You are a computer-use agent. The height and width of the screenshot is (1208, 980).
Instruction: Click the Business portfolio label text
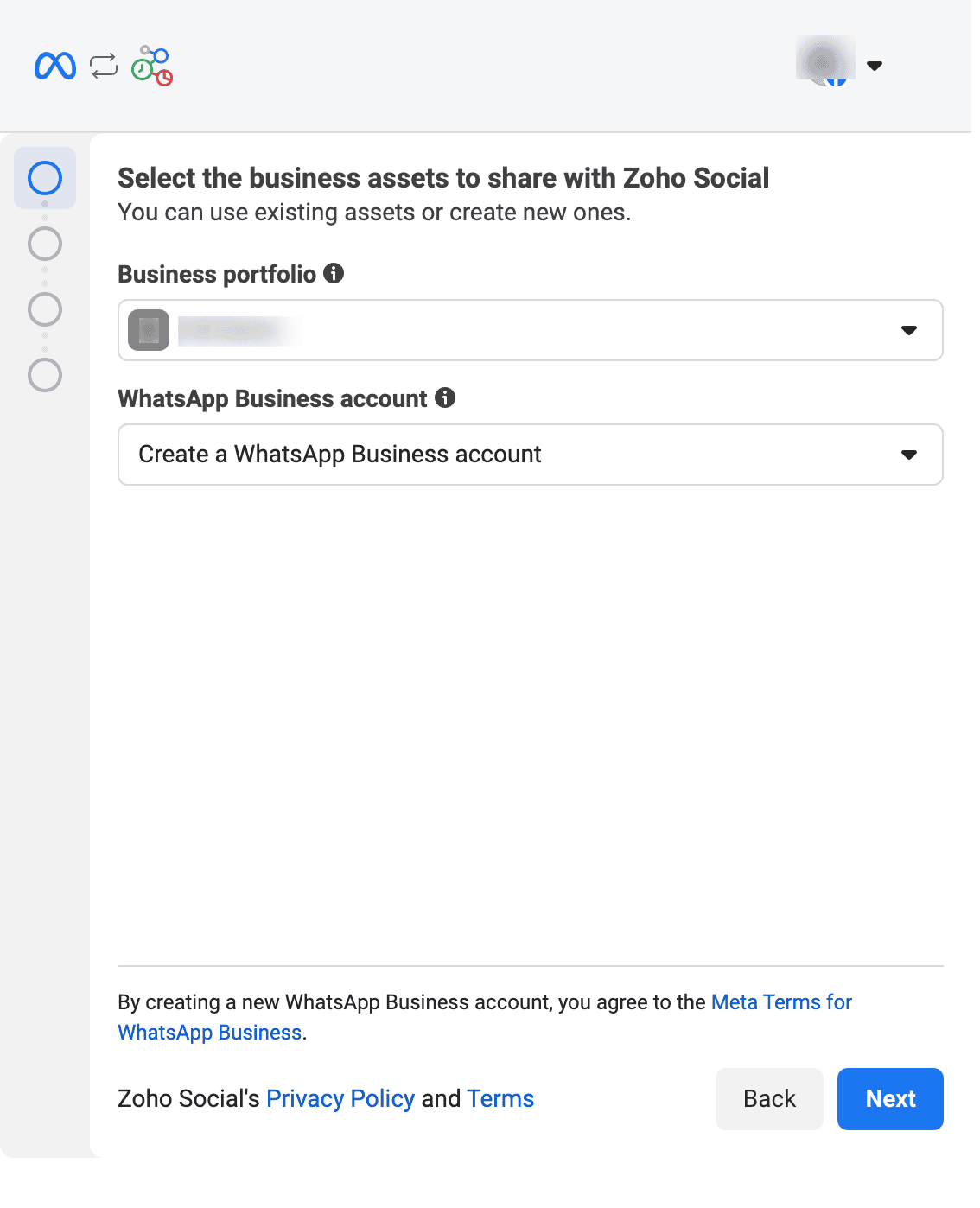pos(217,275)
